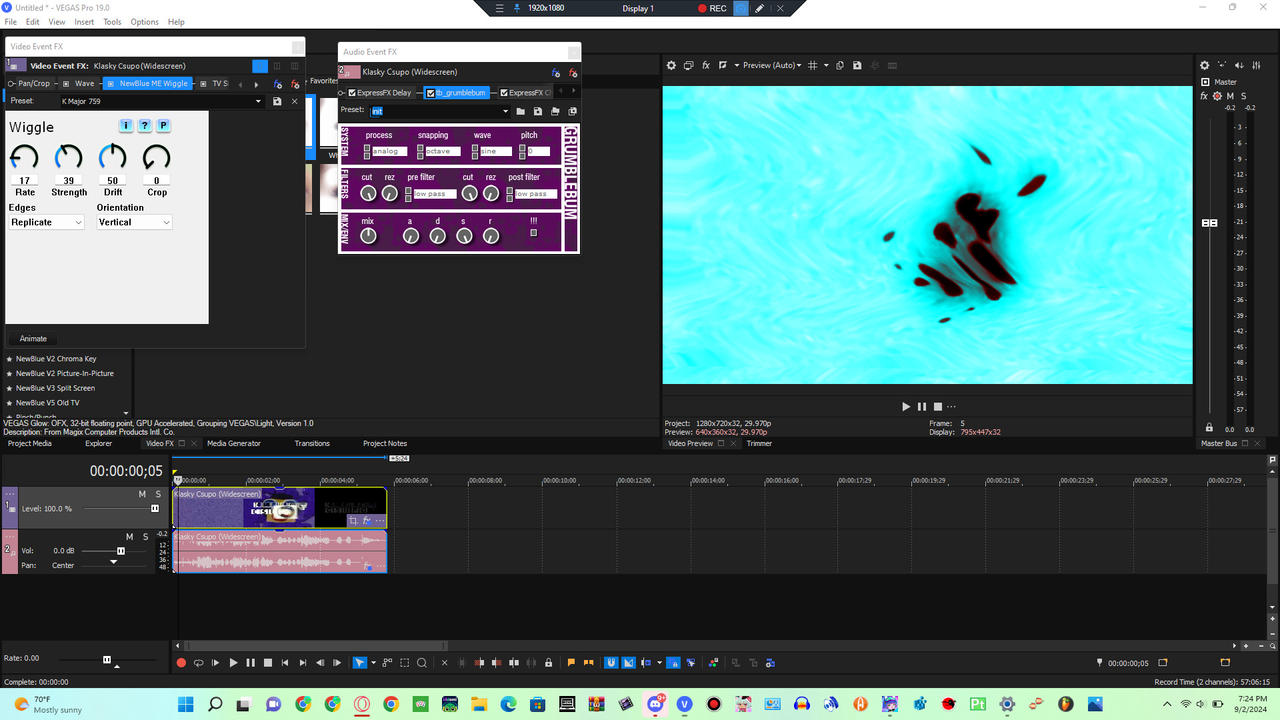Viewport: 1280px width, 720px height.
Task: Select the Normal Edit tool arrow
Action: (x=359, y=662)
